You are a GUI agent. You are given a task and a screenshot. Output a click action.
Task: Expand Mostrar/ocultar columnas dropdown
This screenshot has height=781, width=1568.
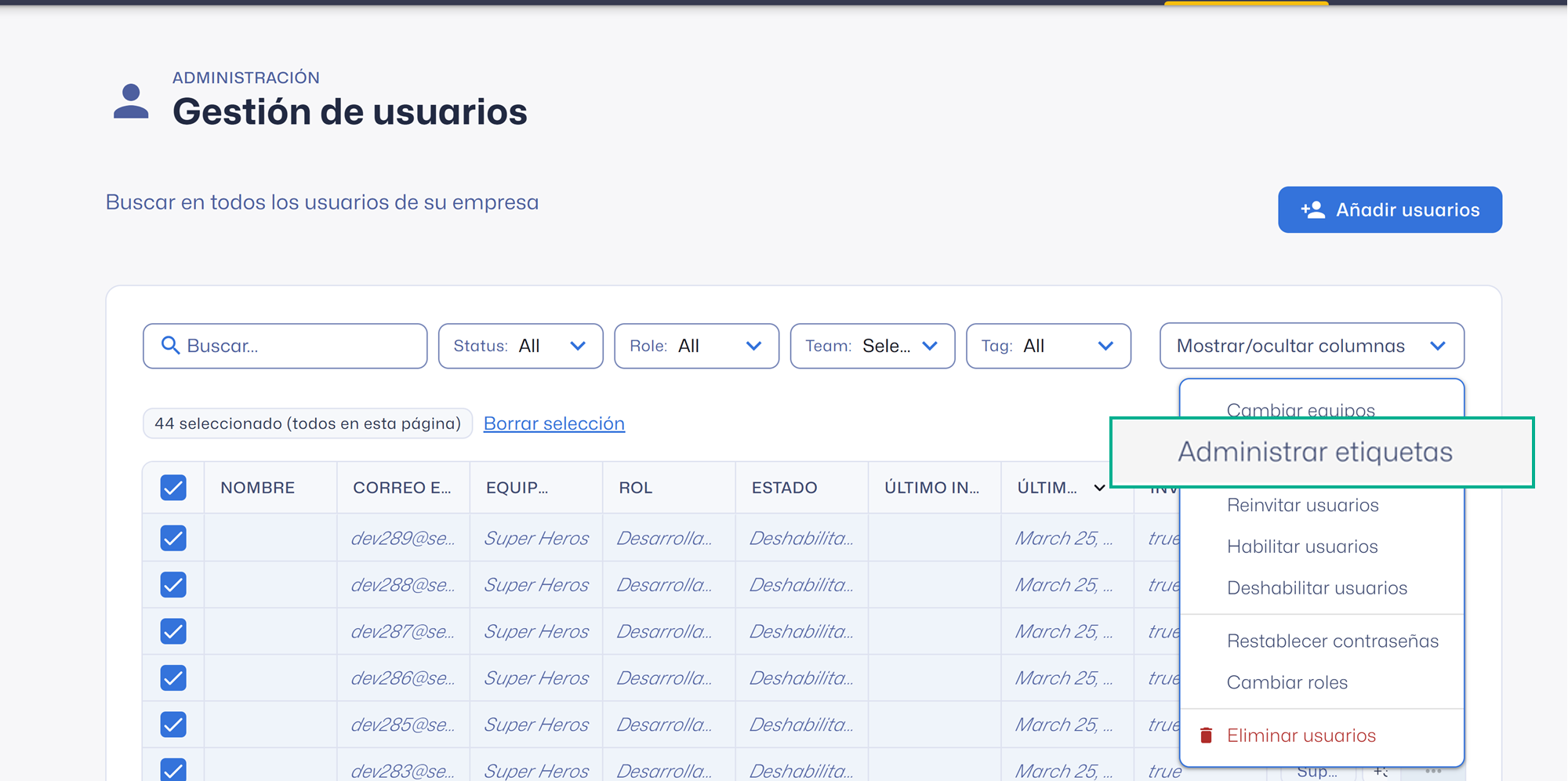click(x=1312, y=346)
